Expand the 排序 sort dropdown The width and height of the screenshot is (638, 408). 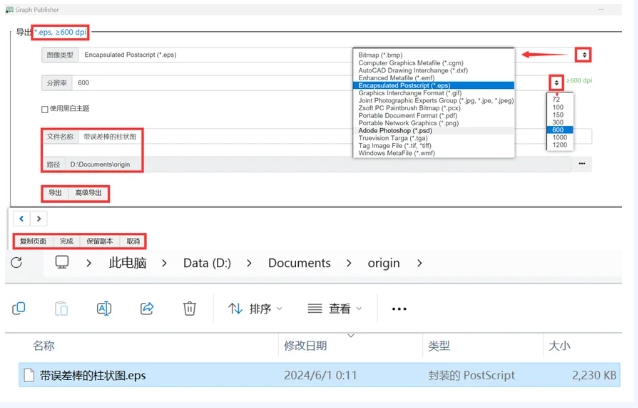[256, 309]
